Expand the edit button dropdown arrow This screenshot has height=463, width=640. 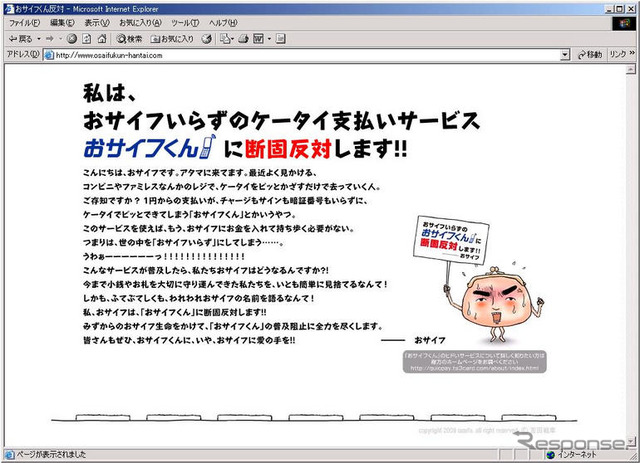pos(269,39)
